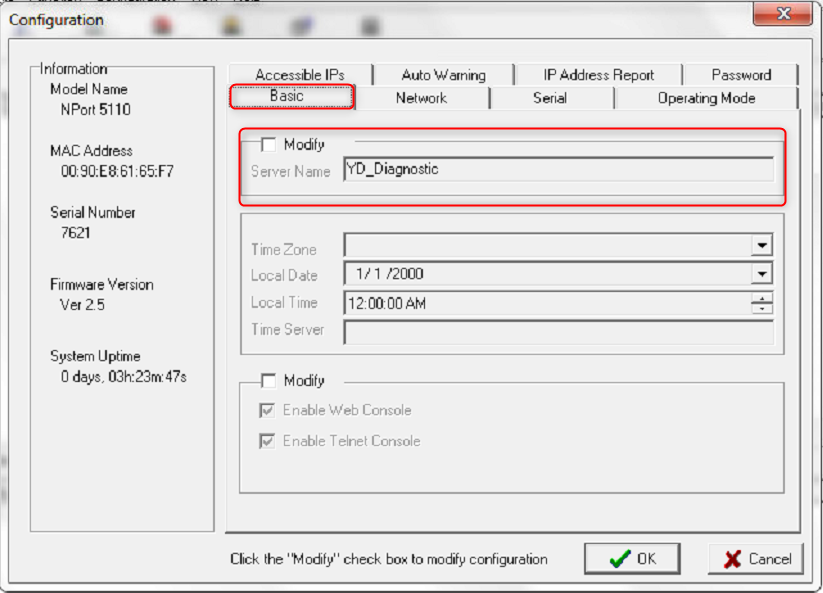Open the Local Date dropdown arrow
Screen dimensions: 823x593
762,274
